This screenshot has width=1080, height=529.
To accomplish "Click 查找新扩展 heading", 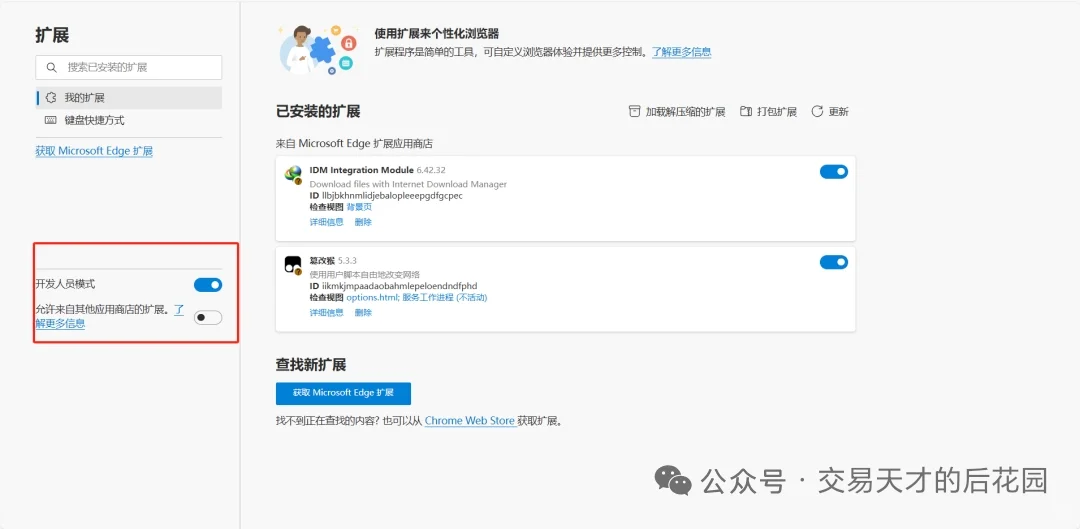I will tap(310, 365).
